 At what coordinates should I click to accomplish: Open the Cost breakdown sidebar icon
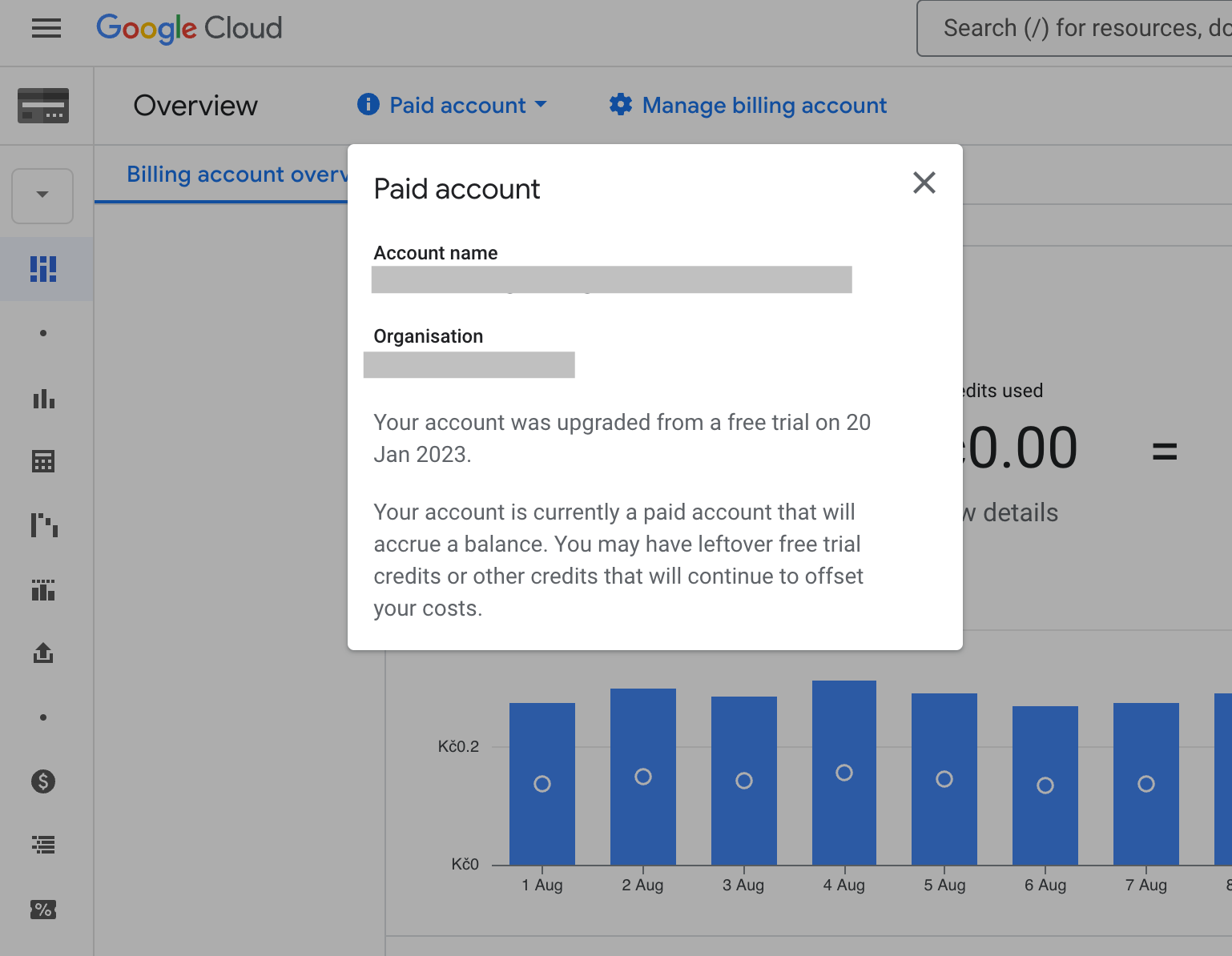[x=43, y=525]
